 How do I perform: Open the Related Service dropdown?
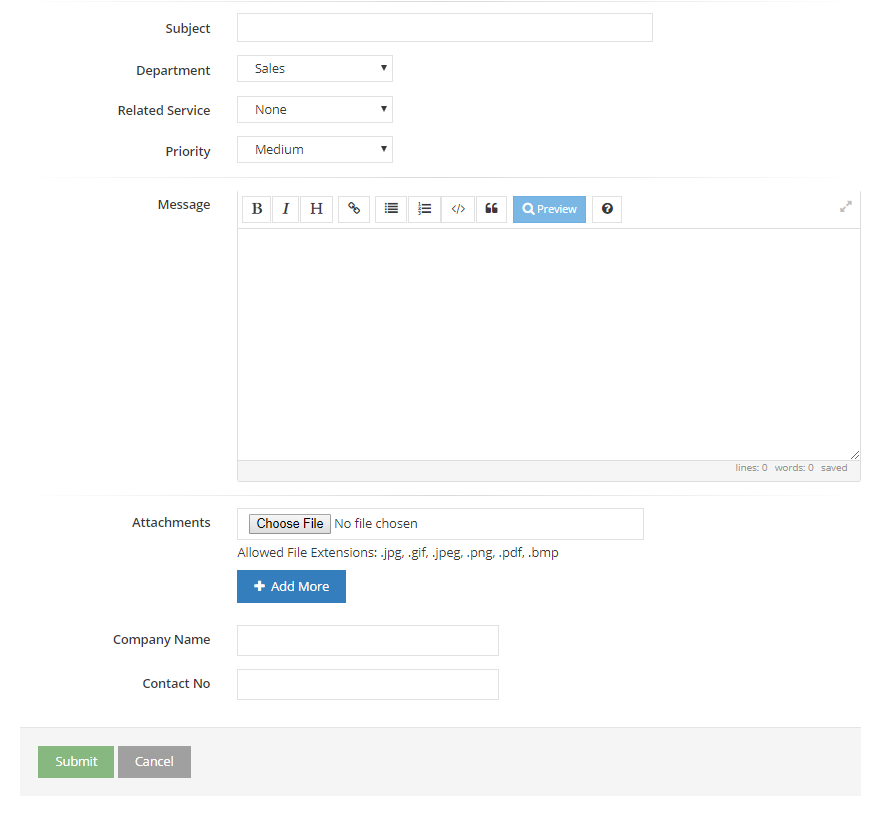(x=314, y=109)
